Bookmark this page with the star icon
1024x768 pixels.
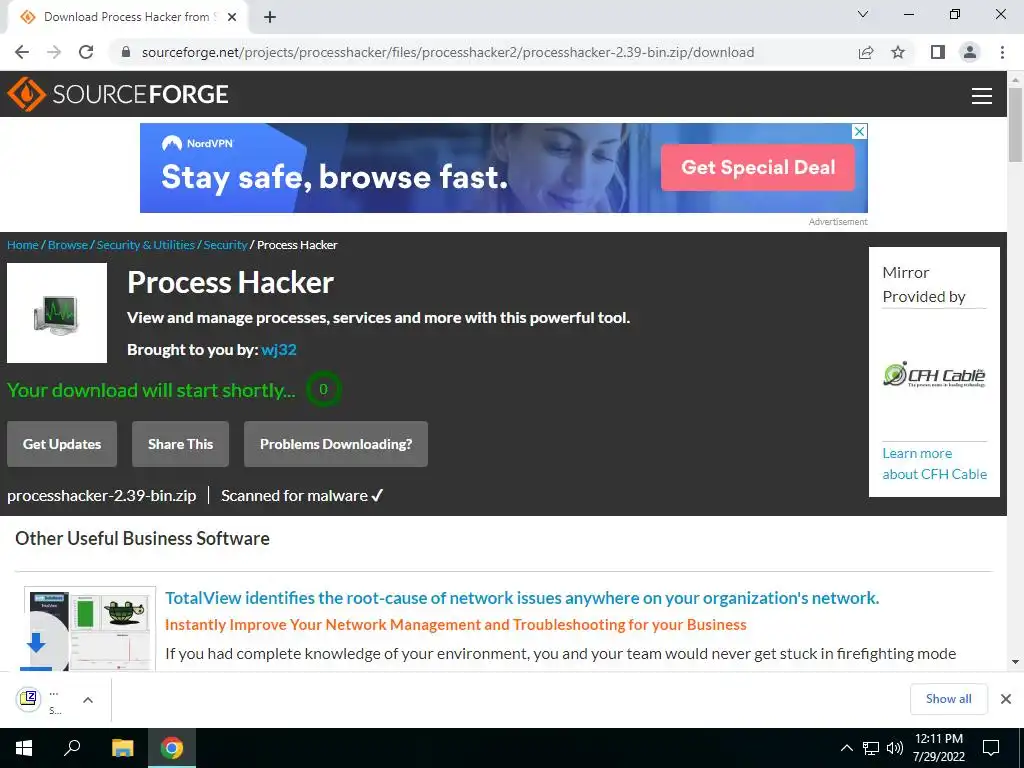[x=898, y=52]
